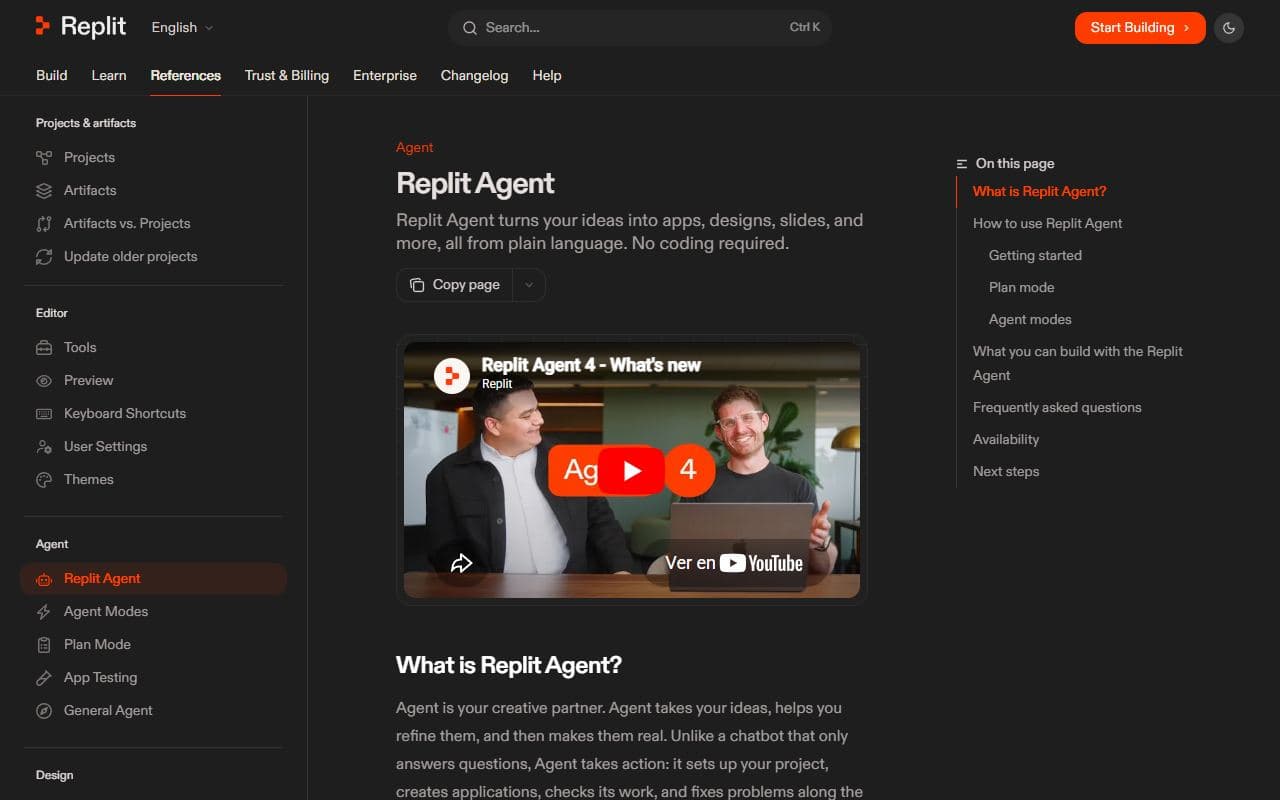The height and width of the screenshot is (800, 1280).
Task: Click the Keyboard Shortcuts keyboard icon
Action: click(44, 413)
